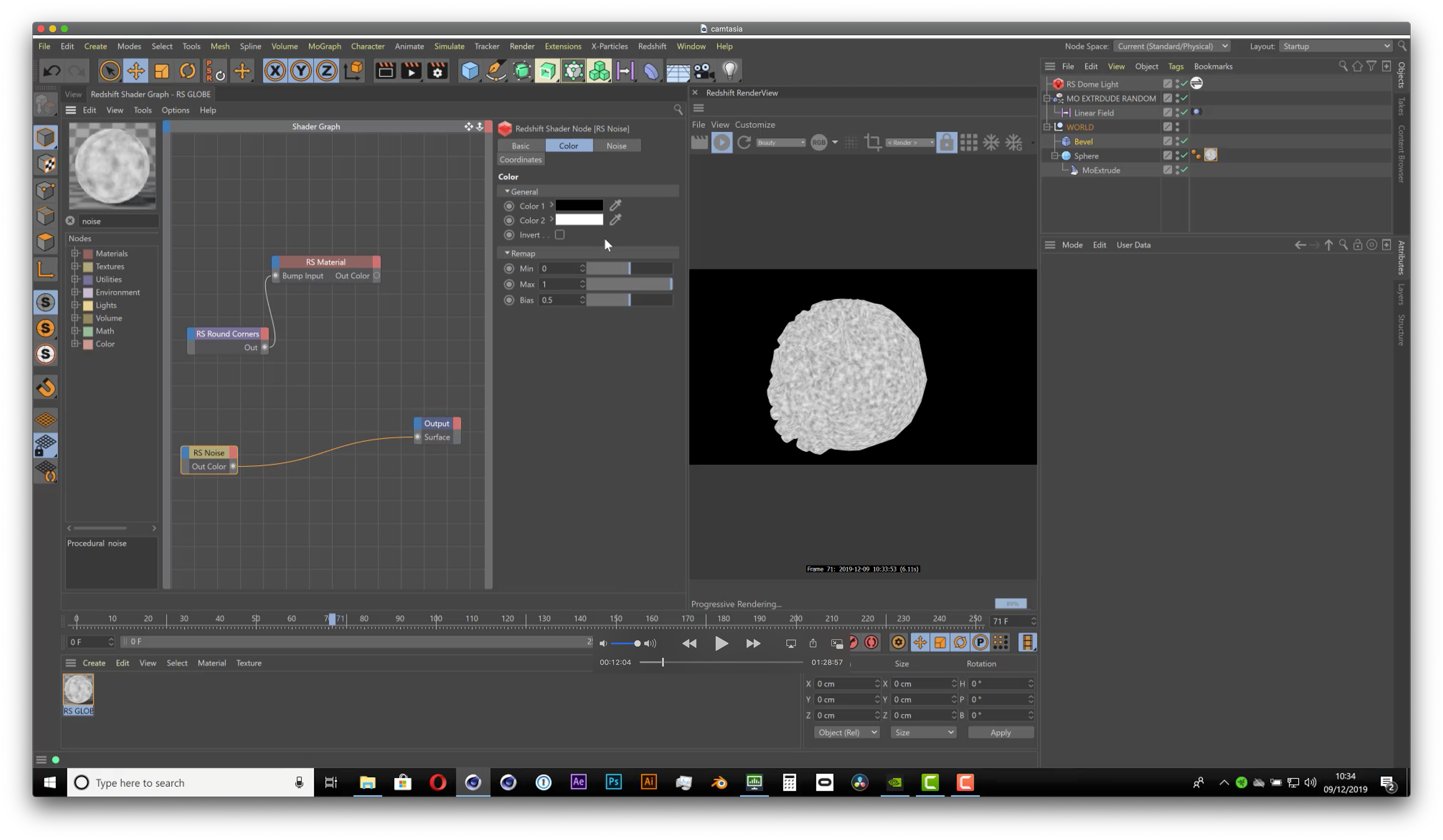Click the Deformer bend icon

pos(652,71)
